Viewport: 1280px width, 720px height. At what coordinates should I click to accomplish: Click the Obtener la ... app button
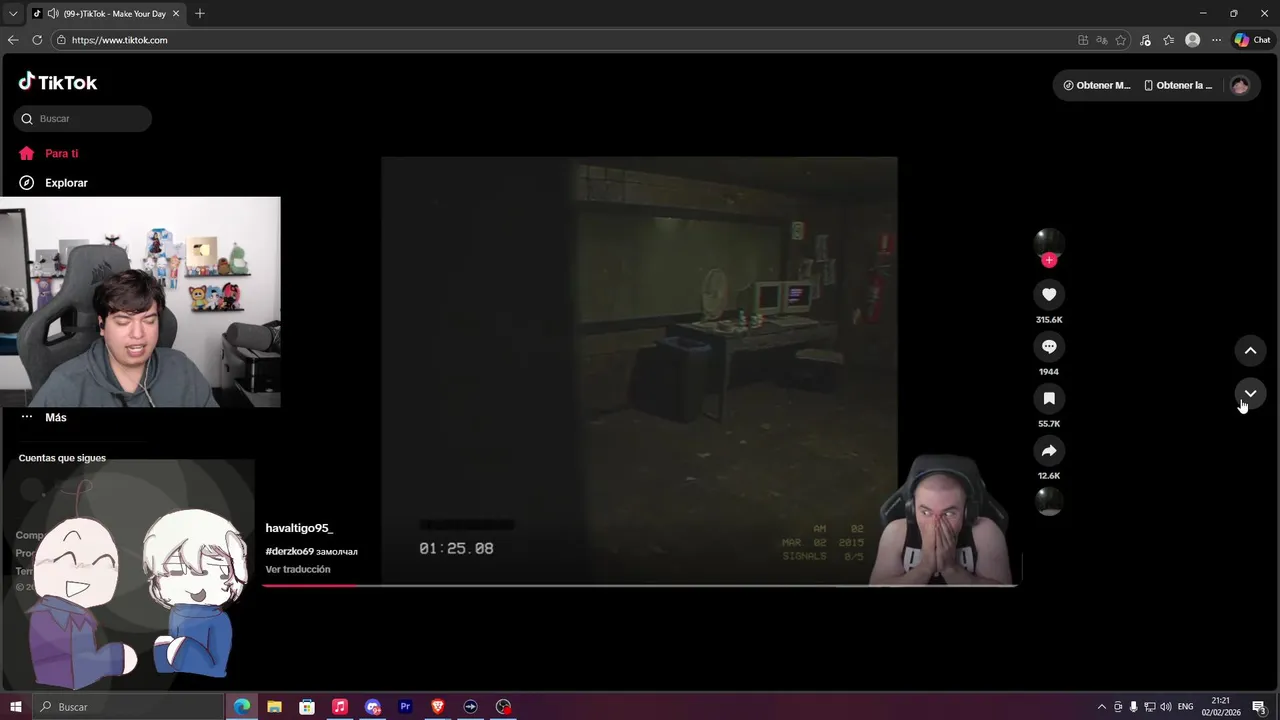1178,85
